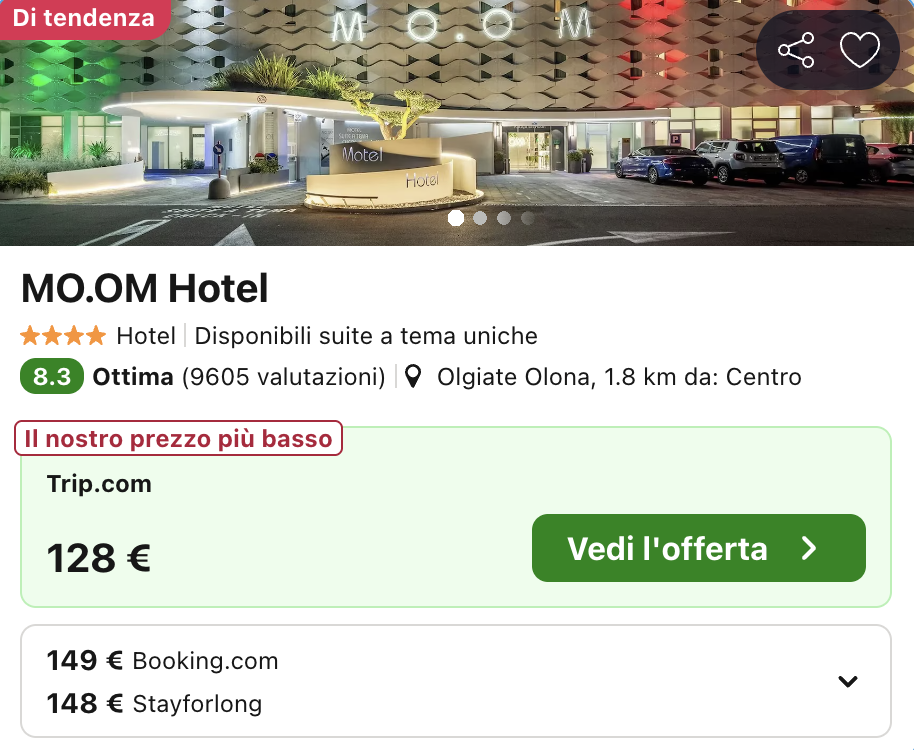The width and height of the screenshot is (914, 750).
Task: Click the share icon
Action: pyautogui.click(x=797, y=48)
